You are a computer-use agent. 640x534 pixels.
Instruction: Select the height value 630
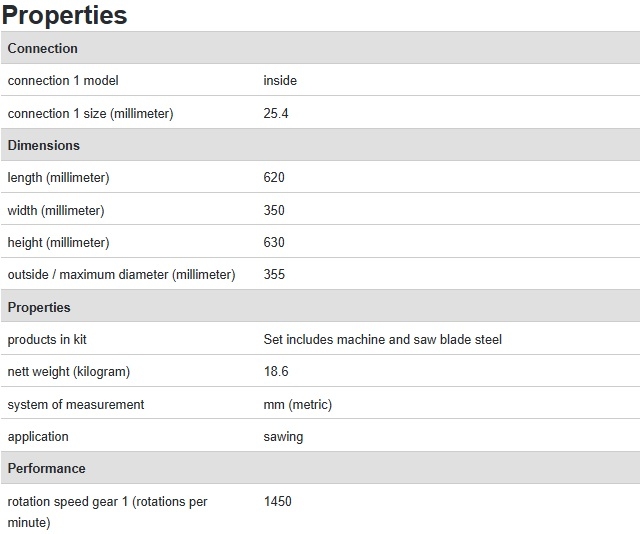point(274,242)
